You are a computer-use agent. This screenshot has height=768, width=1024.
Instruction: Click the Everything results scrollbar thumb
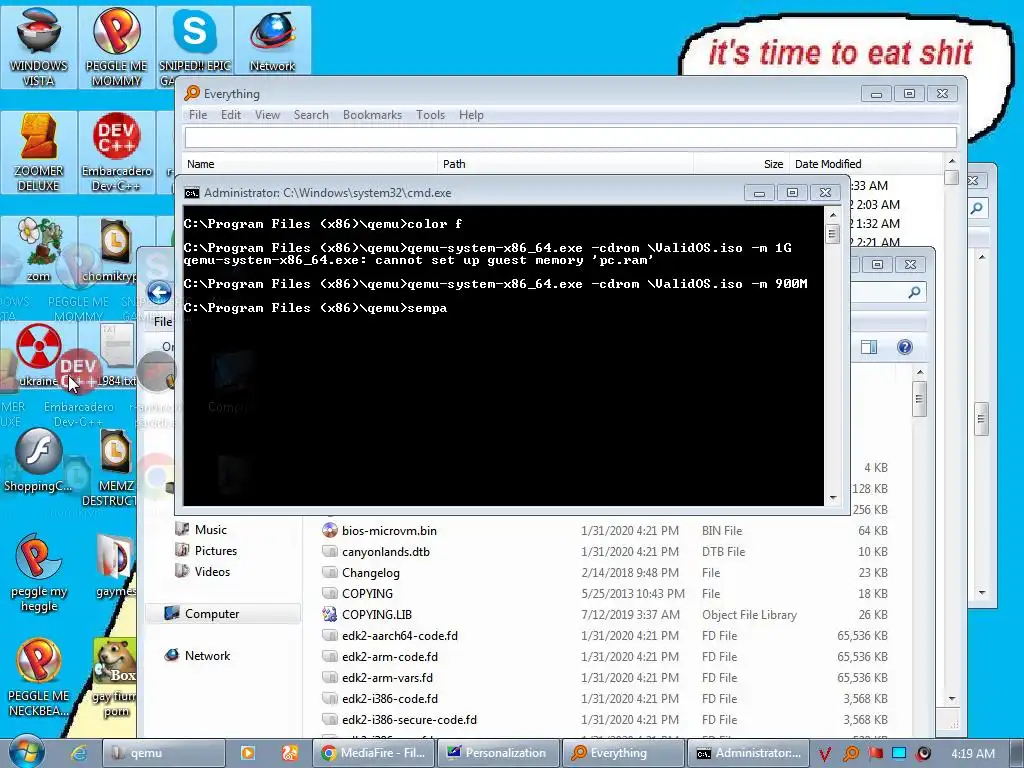pyautogui.click(x=952, y=177)
